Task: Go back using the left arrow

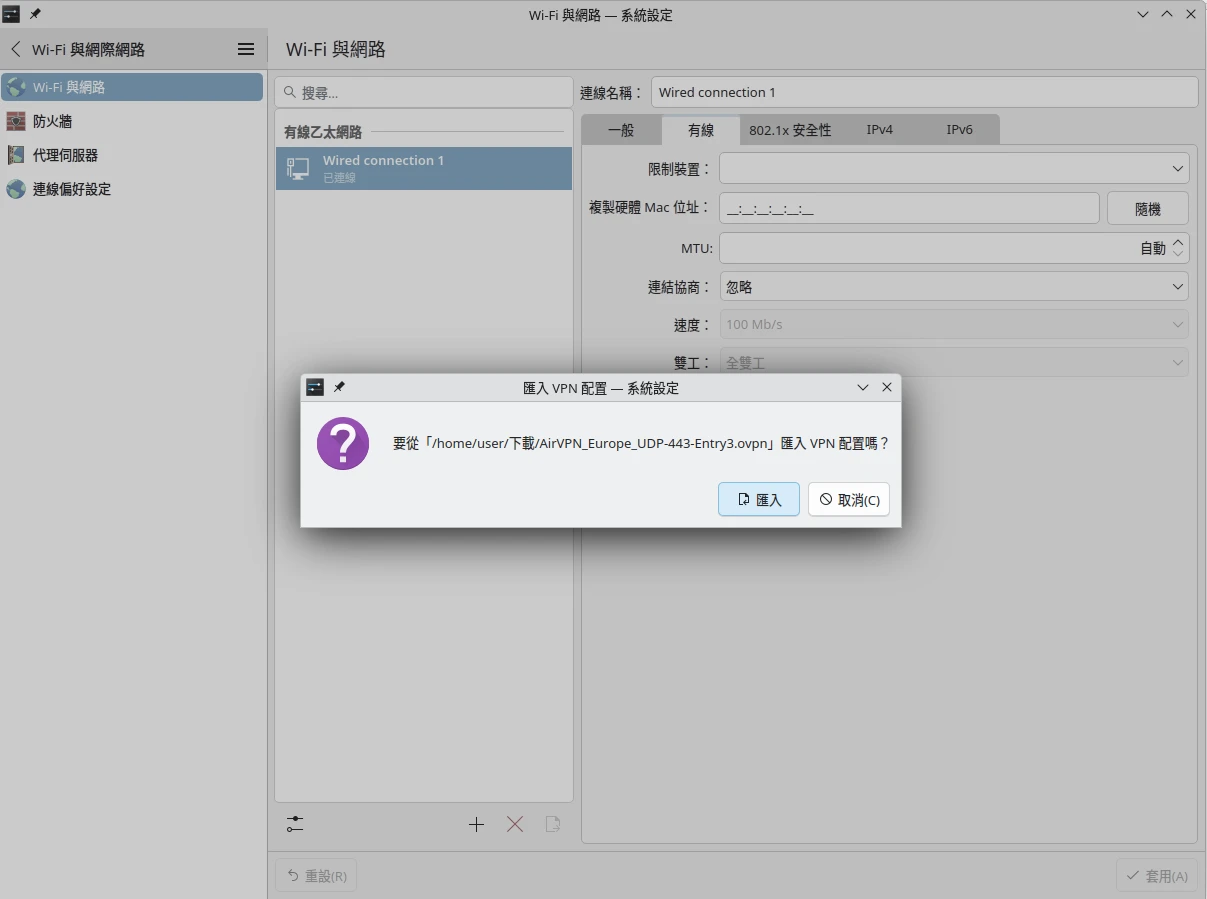Action: (15, 48)
